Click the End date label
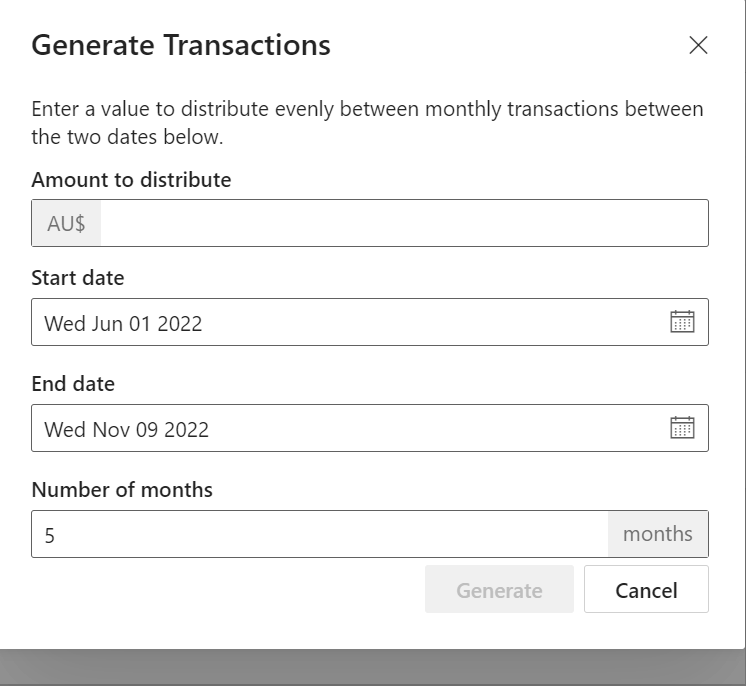The image size is (746, 686). [73, 384]
